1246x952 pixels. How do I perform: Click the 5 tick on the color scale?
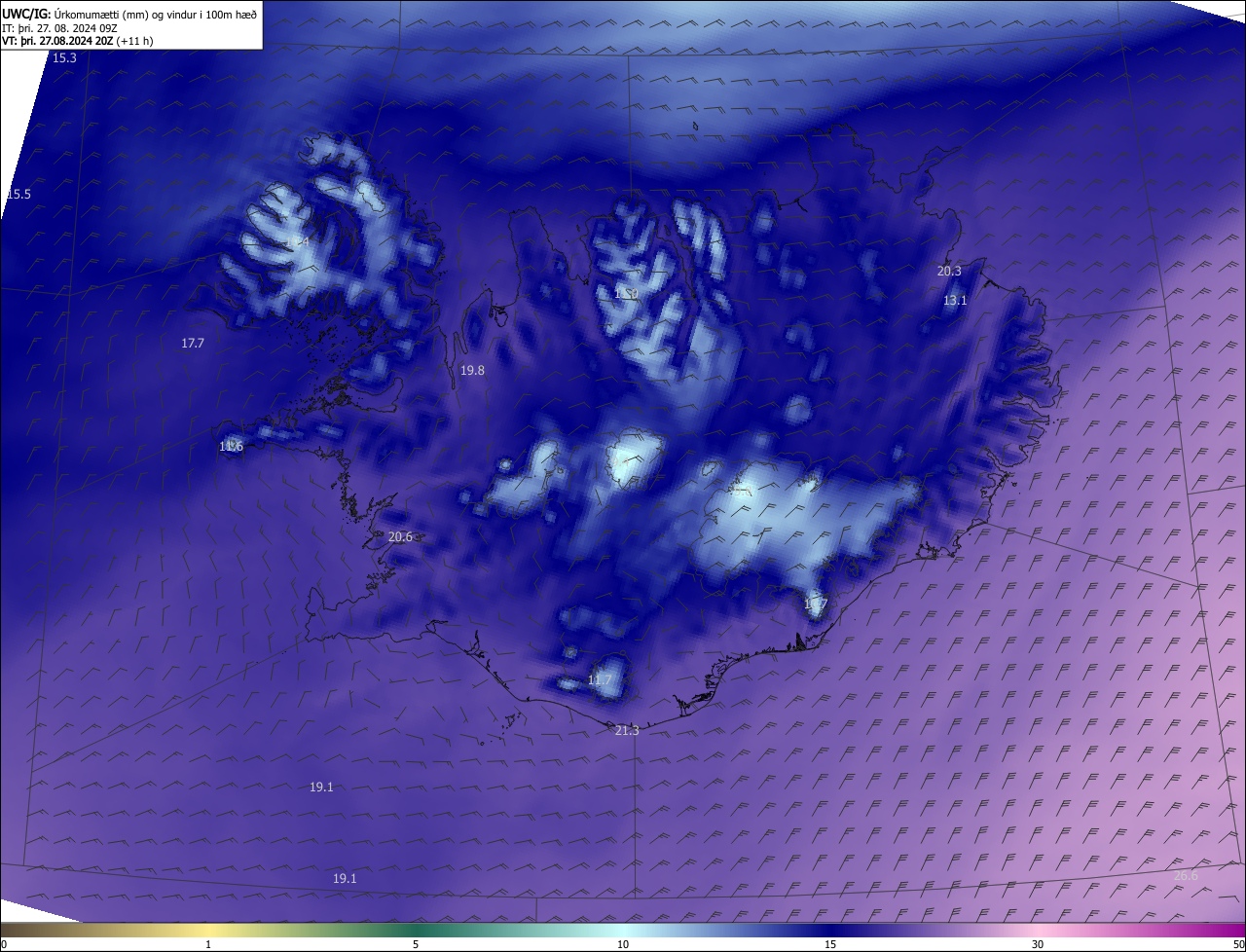pyautogui.click(x=416, y=944)
